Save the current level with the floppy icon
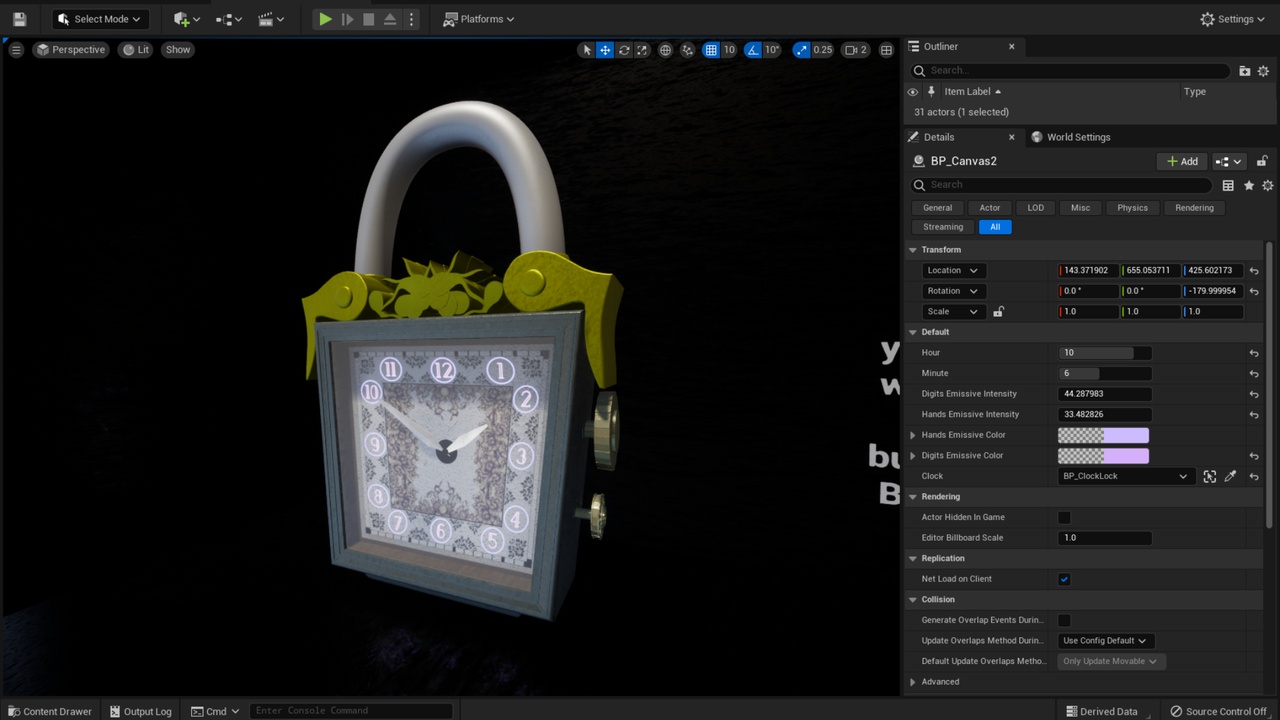The image size is (1280, 720). [19, 19]
